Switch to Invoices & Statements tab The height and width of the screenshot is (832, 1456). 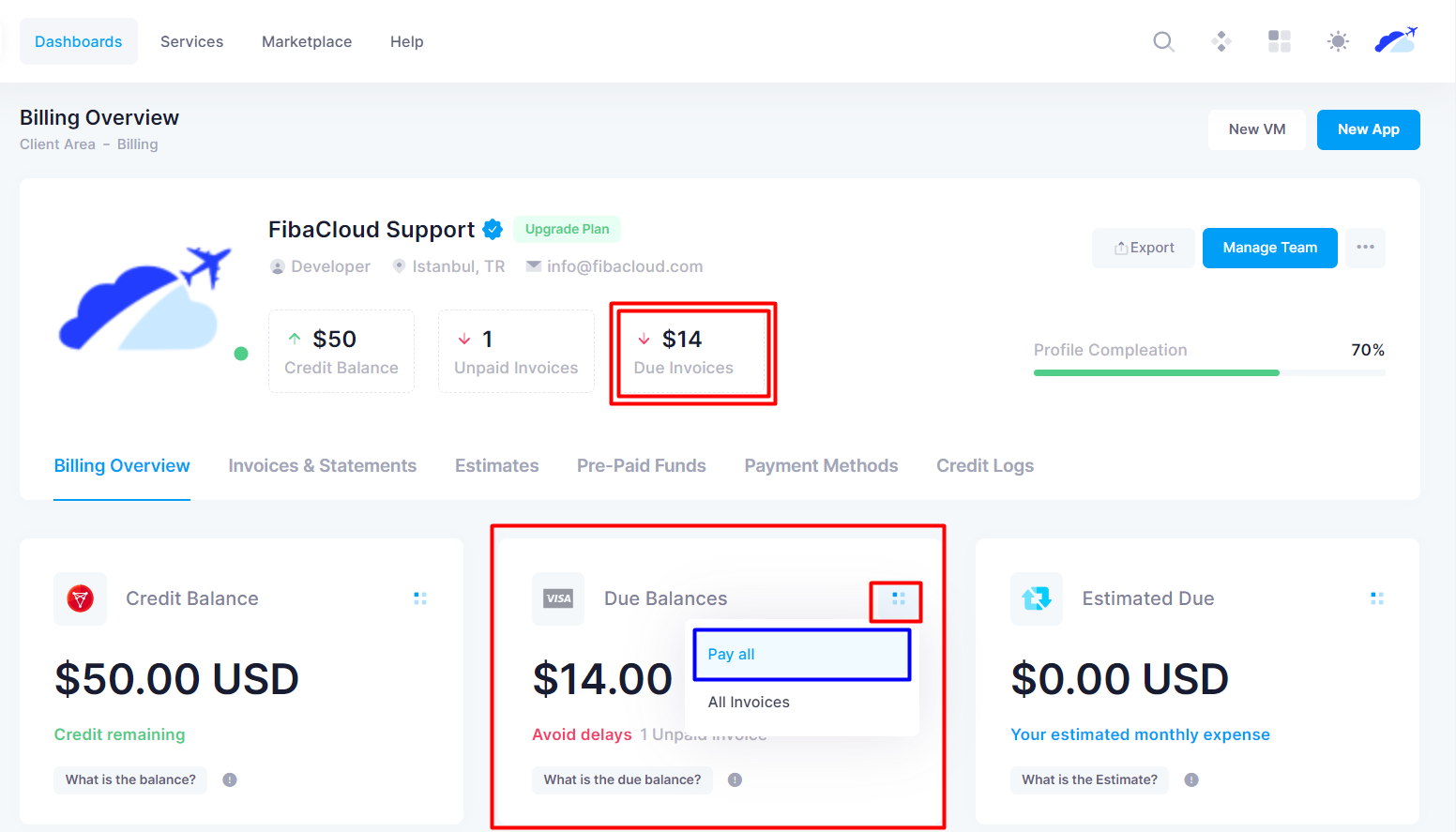pos(323,466)
